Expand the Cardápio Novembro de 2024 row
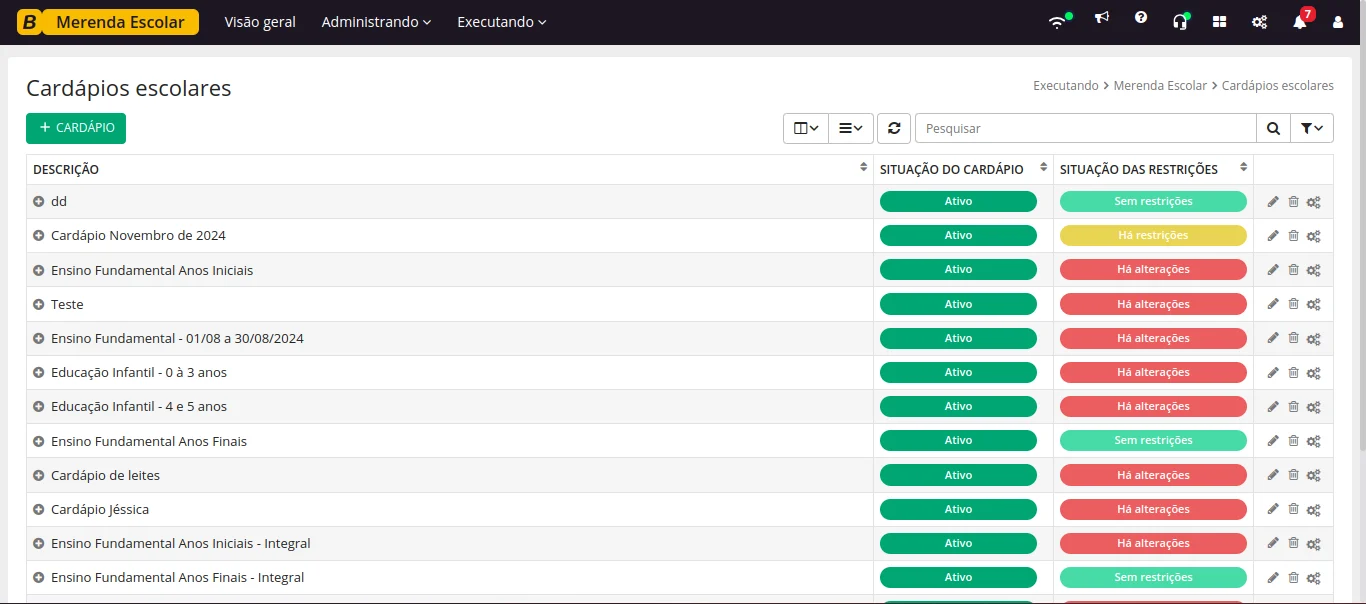 pos(39,236)
